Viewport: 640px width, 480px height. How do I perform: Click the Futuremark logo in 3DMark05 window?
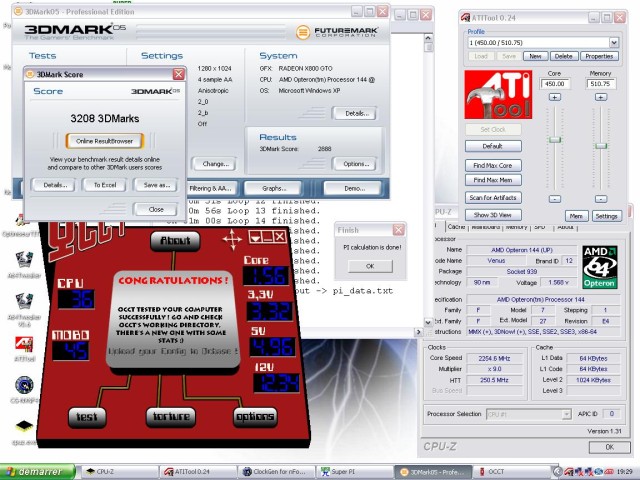tap(337, 32)
